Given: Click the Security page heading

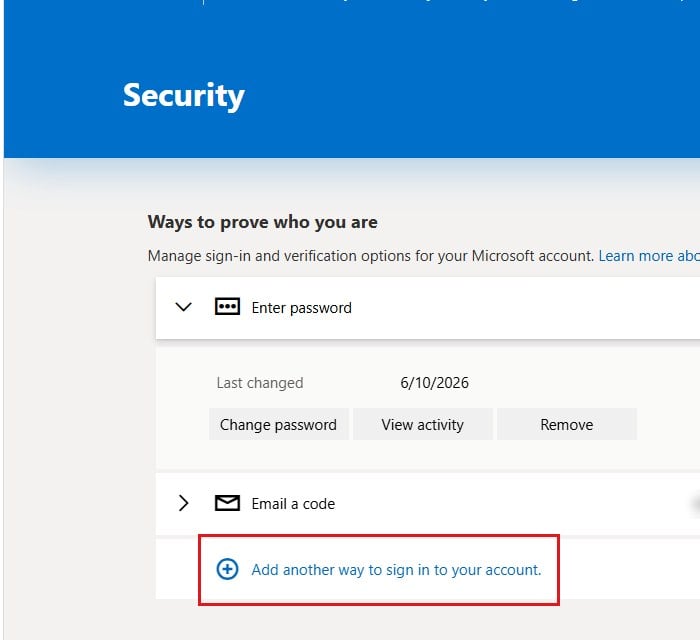Looking at the screenshot, I should 183,95.
